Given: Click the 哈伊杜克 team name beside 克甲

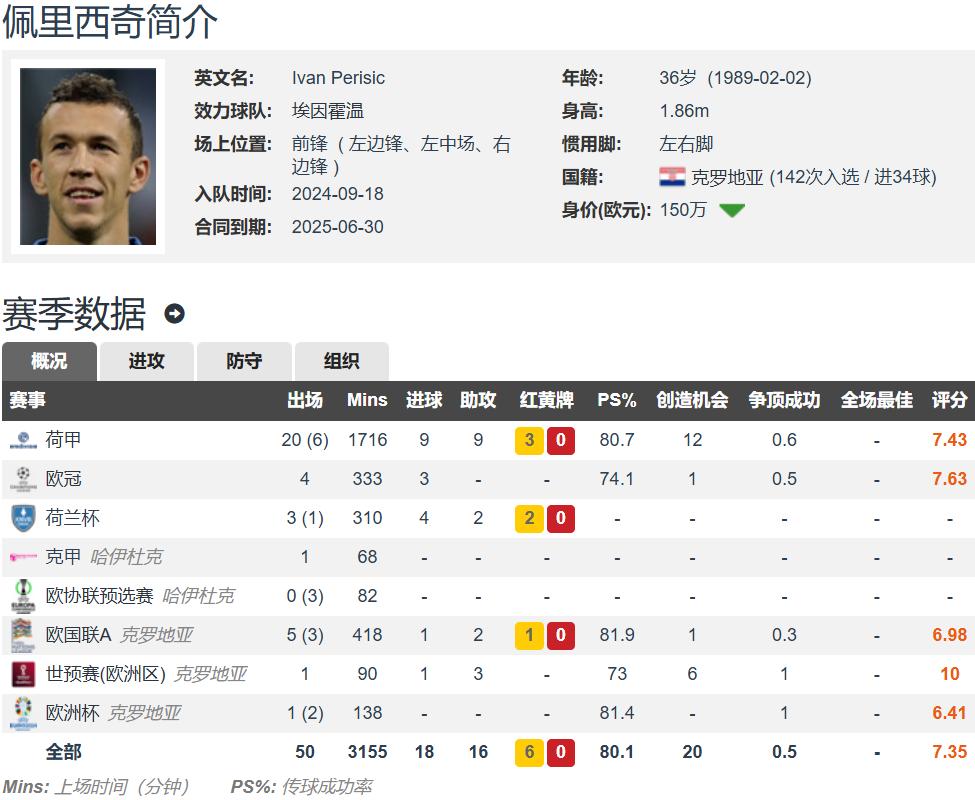Looking at the screenshot, I should pyautogui.click(x=126, y=556).
